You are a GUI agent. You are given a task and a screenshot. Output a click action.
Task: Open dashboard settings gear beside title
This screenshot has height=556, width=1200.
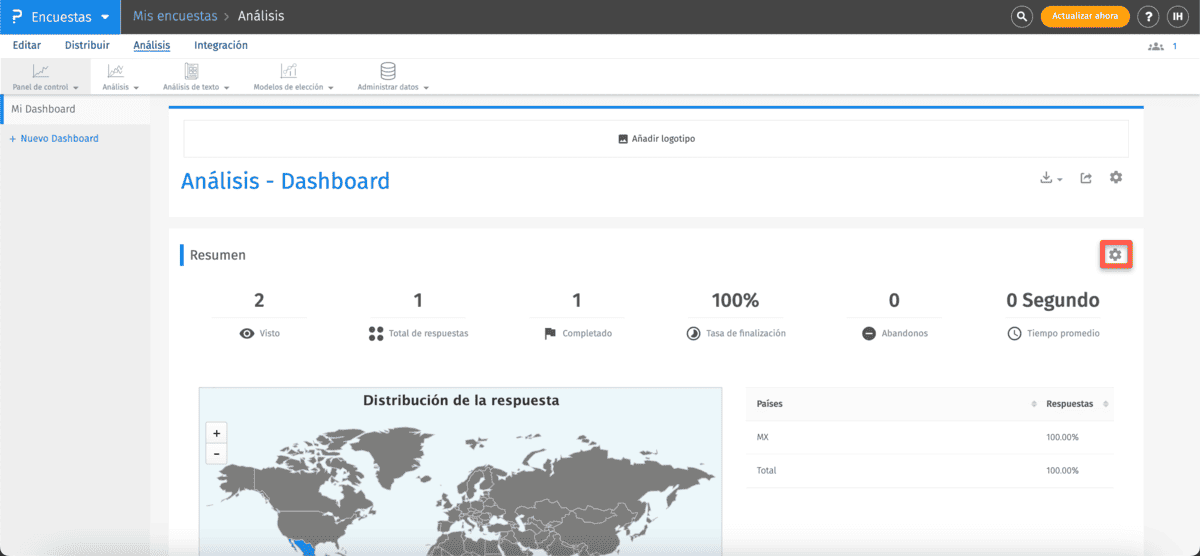1116,177
